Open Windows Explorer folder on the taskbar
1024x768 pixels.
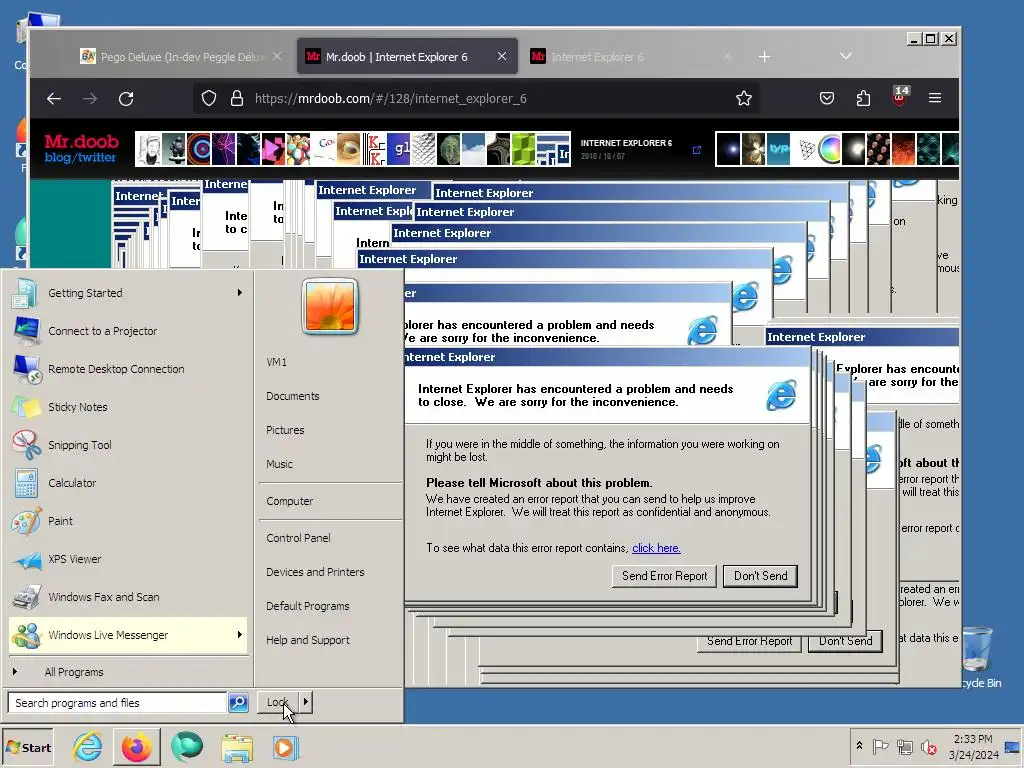236,748
